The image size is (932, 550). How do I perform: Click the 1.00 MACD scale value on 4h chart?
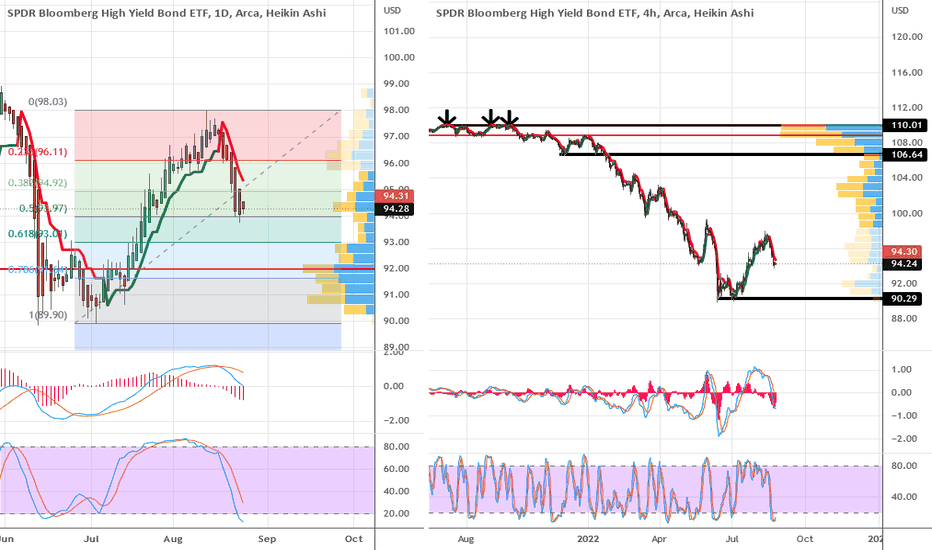(902, 369)
